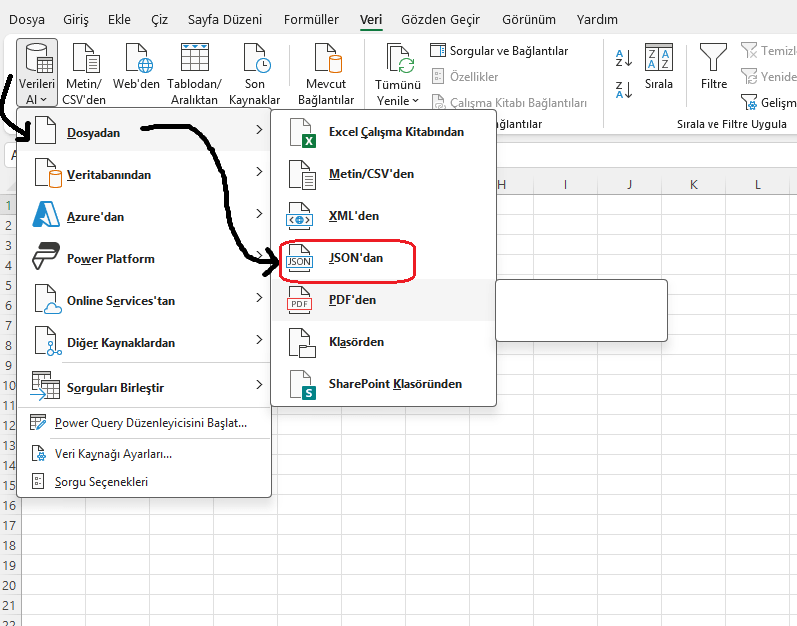The image size is (797, 626).
Task: Select row header 20
Action: pyautogui.click(x=9, y=585)
